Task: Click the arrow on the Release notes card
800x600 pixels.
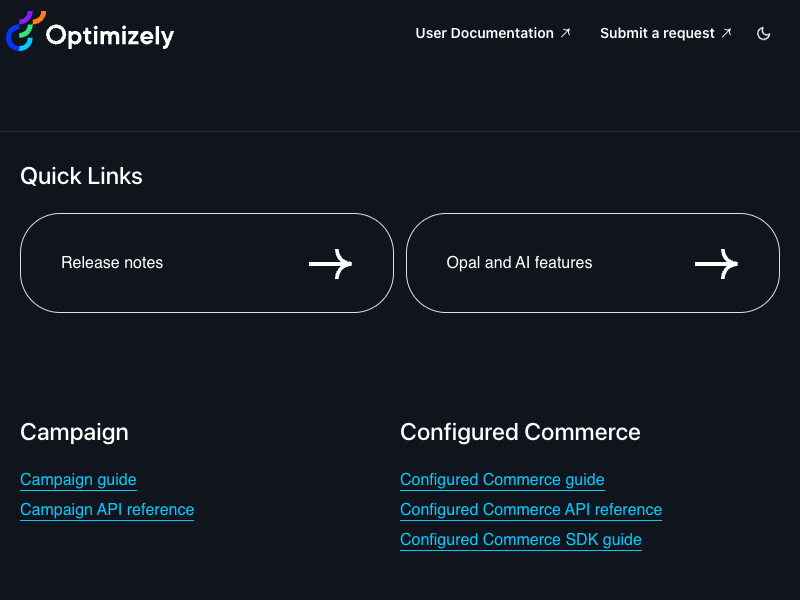Action: [331, 264]
